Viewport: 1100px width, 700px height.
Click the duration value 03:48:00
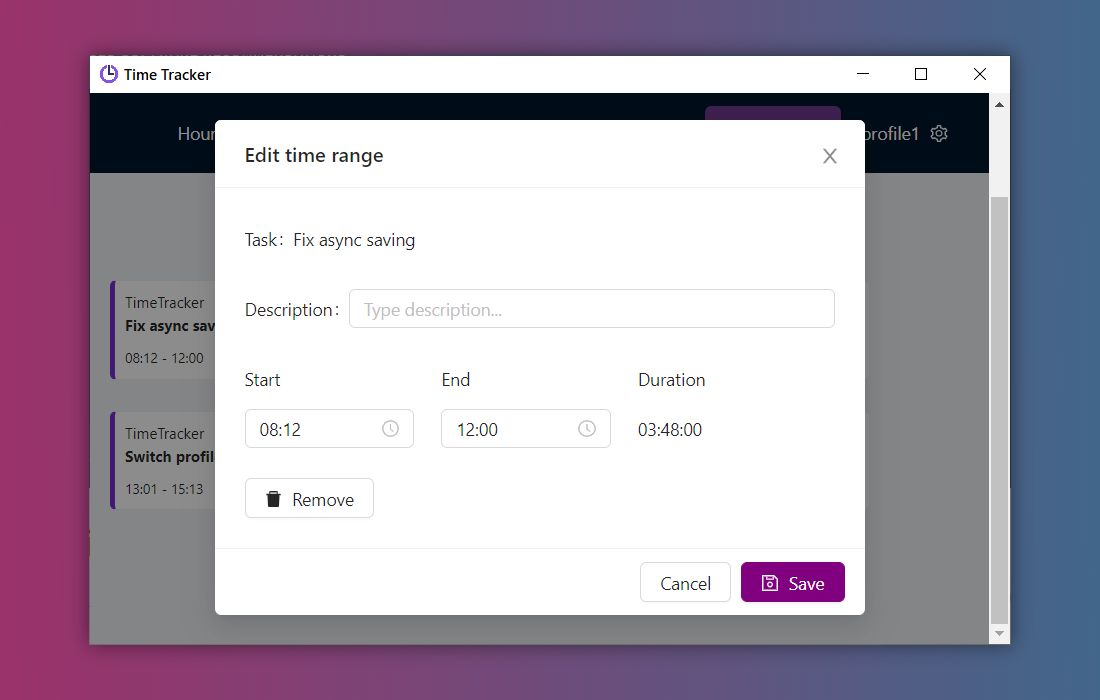[x=670, y=429]
